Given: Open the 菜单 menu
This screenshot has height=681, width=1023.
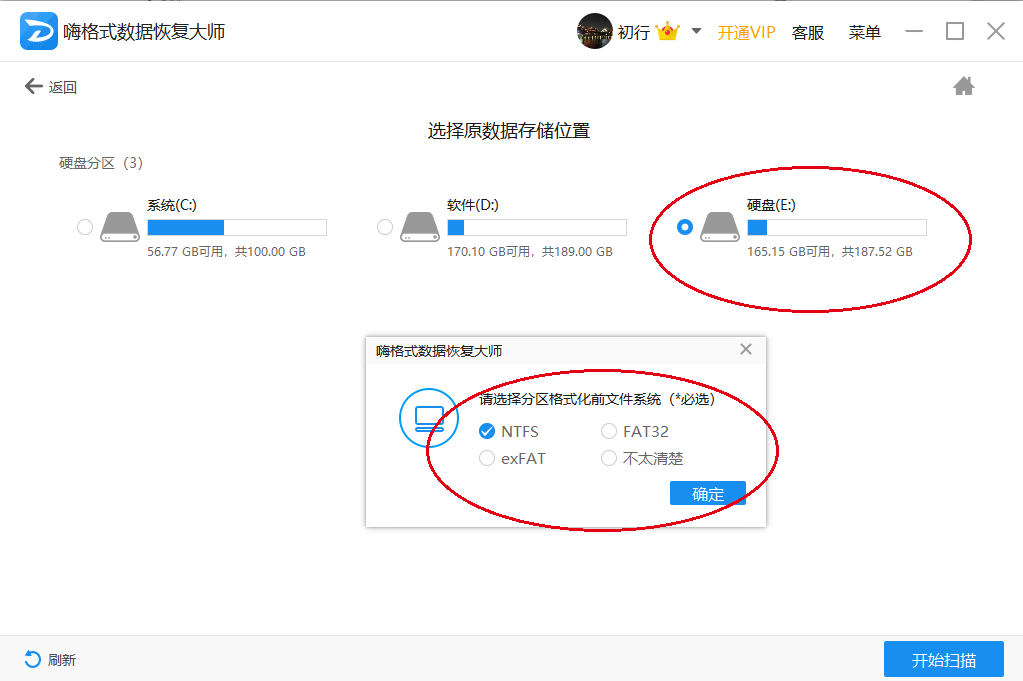Looking at the screenshot, I should tap(864, 32).
